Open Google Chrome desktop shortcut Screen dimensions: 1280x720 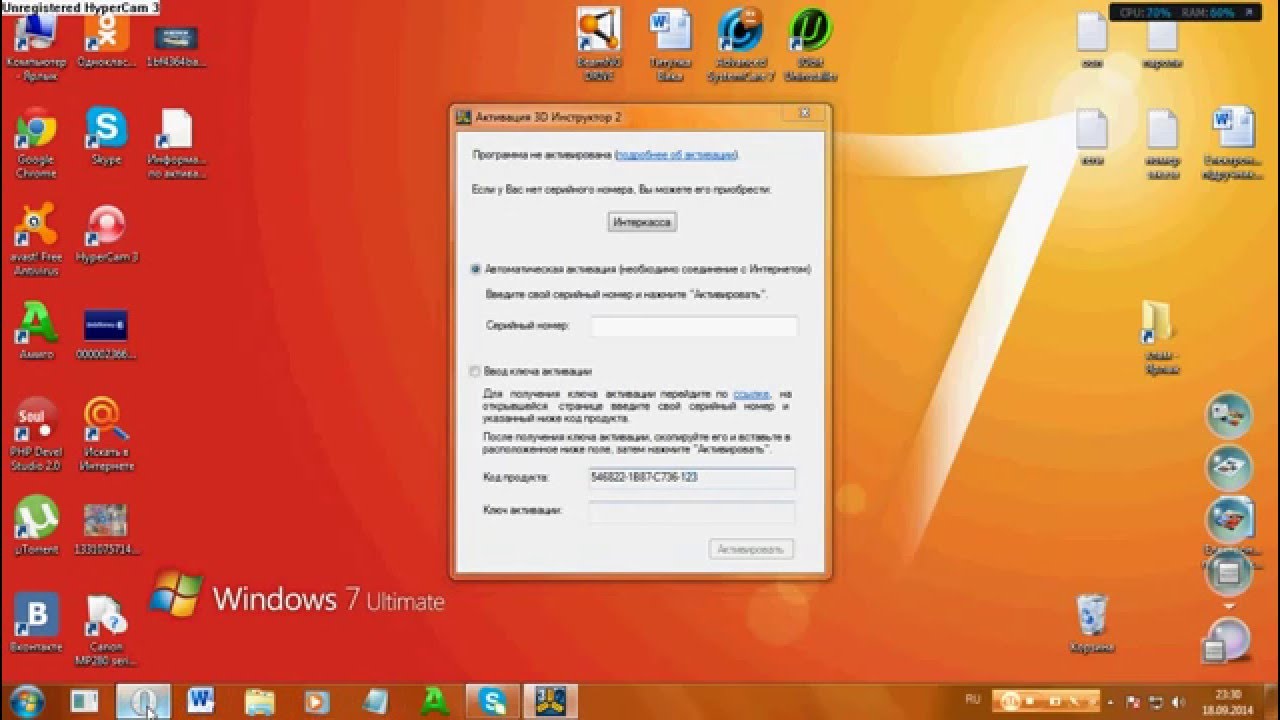36,143
